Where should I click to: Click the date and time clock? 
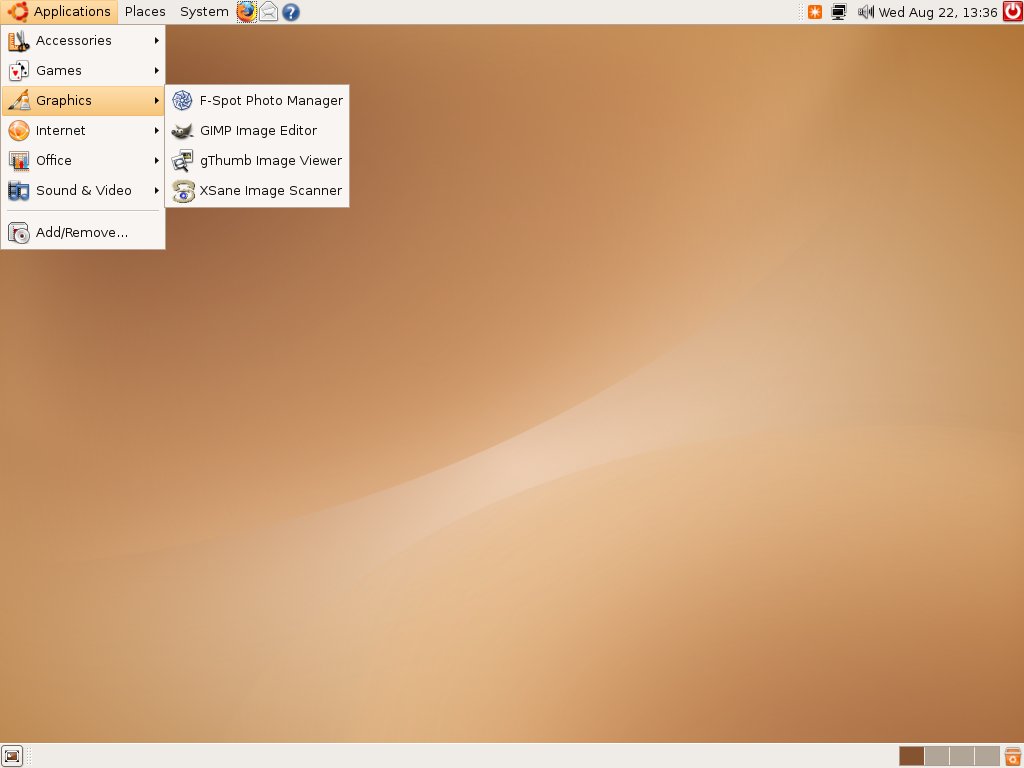[x=937, y=12]
